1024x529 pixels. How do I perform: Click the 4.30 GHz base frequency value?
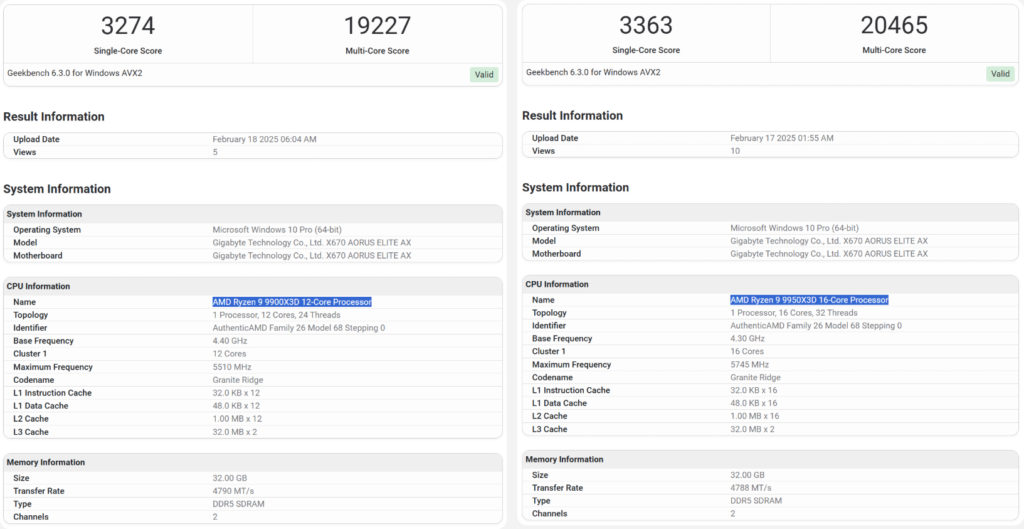tap(747, 338)
